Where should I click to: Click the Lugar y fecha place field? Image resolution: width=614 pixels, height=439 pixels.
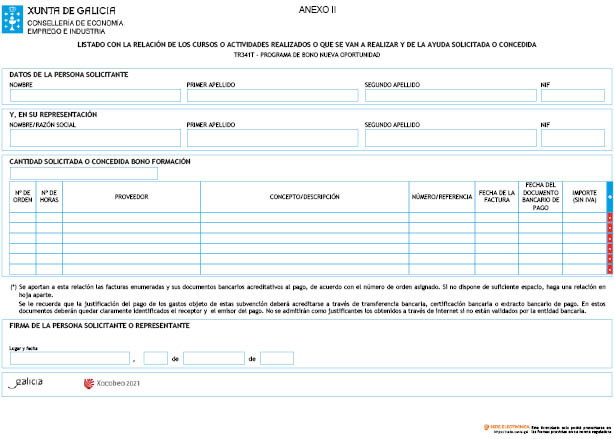pyautogui.click(x=69, y=358)
